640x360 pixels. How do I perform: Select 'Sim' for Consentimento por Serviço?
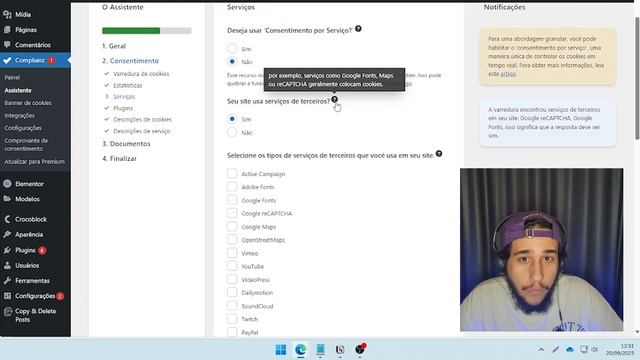pyautogui.click(x=232, y=49)
